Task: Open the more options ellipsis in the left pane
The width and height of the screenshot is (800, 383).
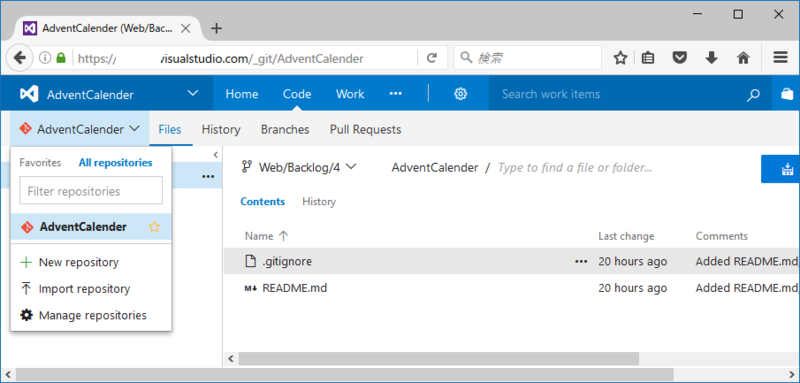Action: [x=208, y=176]
